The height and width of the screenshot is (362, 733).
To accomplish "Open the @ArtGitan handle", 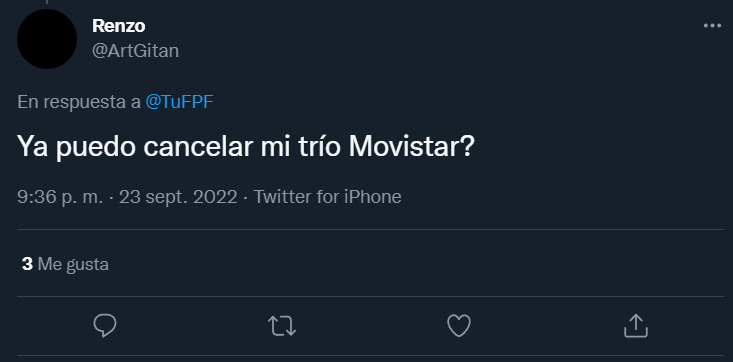I will [135, 51].
